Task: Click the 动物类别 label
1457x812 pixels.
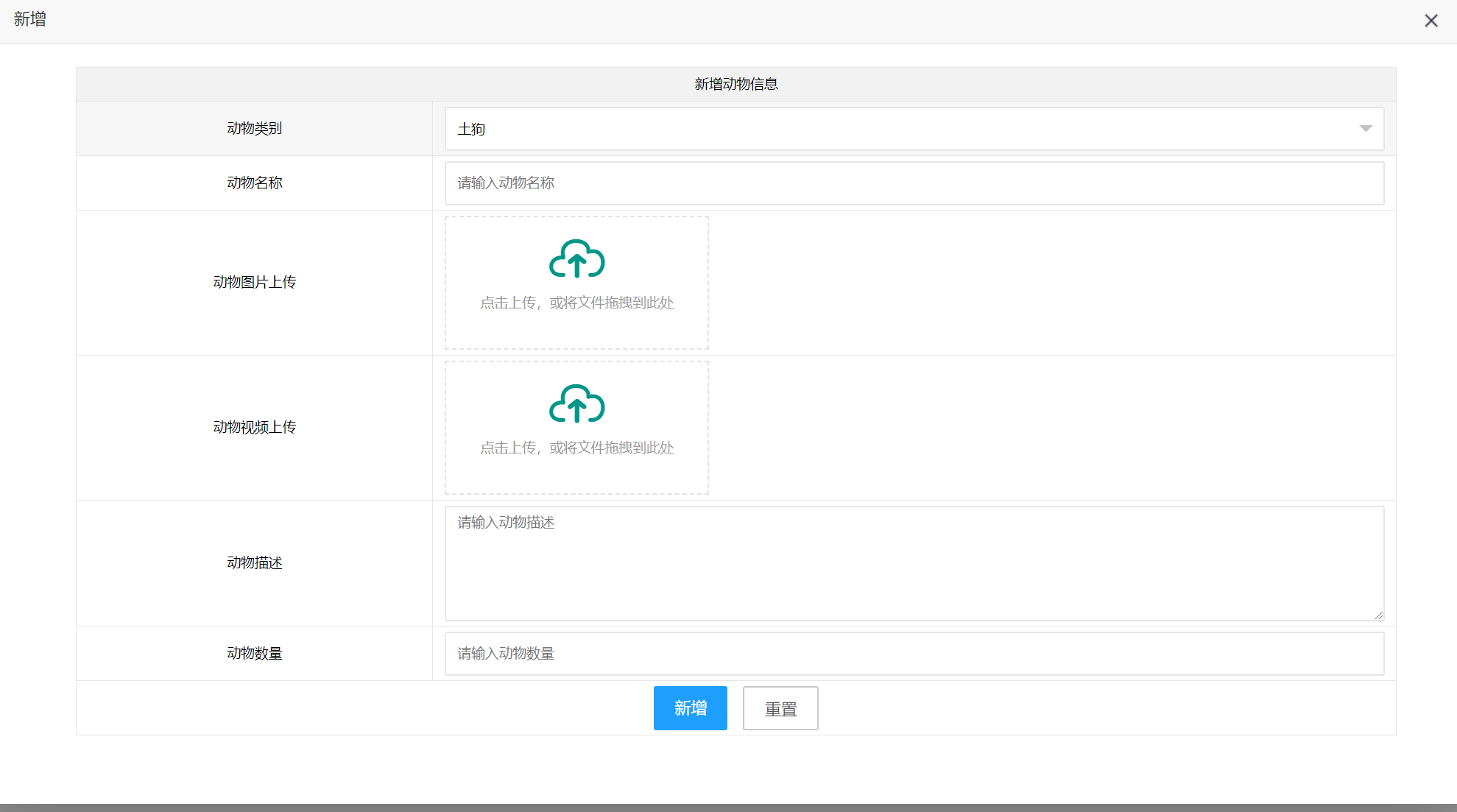Action: point(254,129)
